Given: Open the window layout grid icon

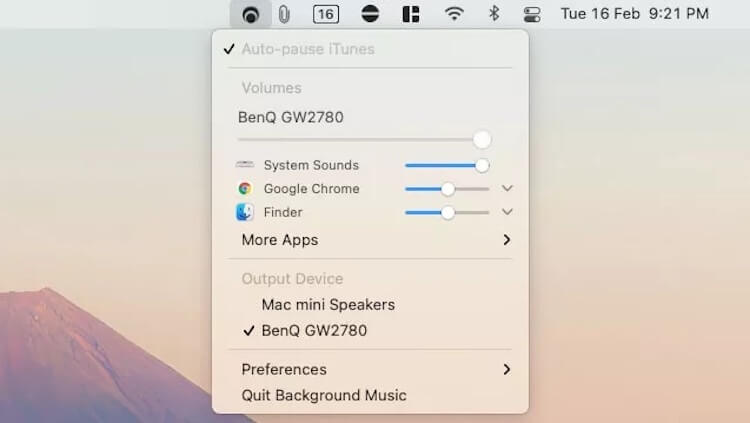Looking at the screenshot, I should pos(411,14).
